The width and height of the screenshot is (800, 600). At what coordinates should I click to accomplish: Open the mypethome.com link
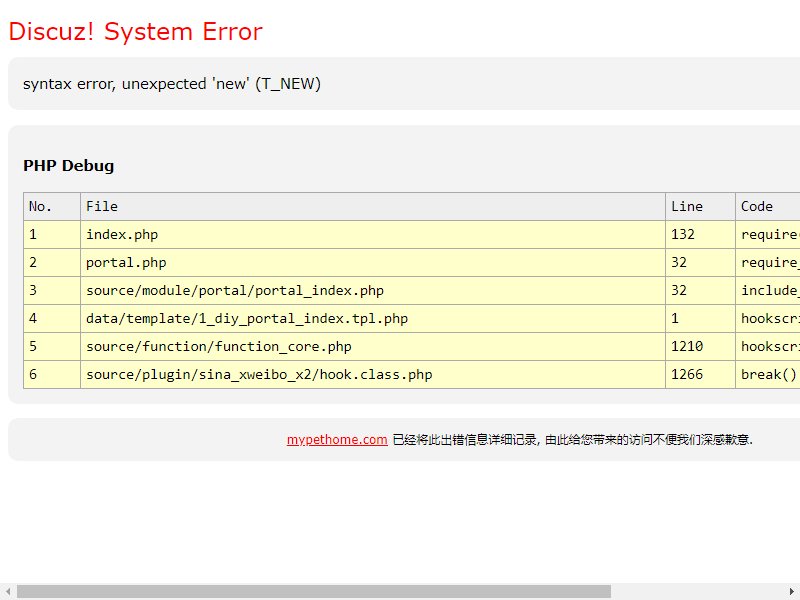coord(337,439)
